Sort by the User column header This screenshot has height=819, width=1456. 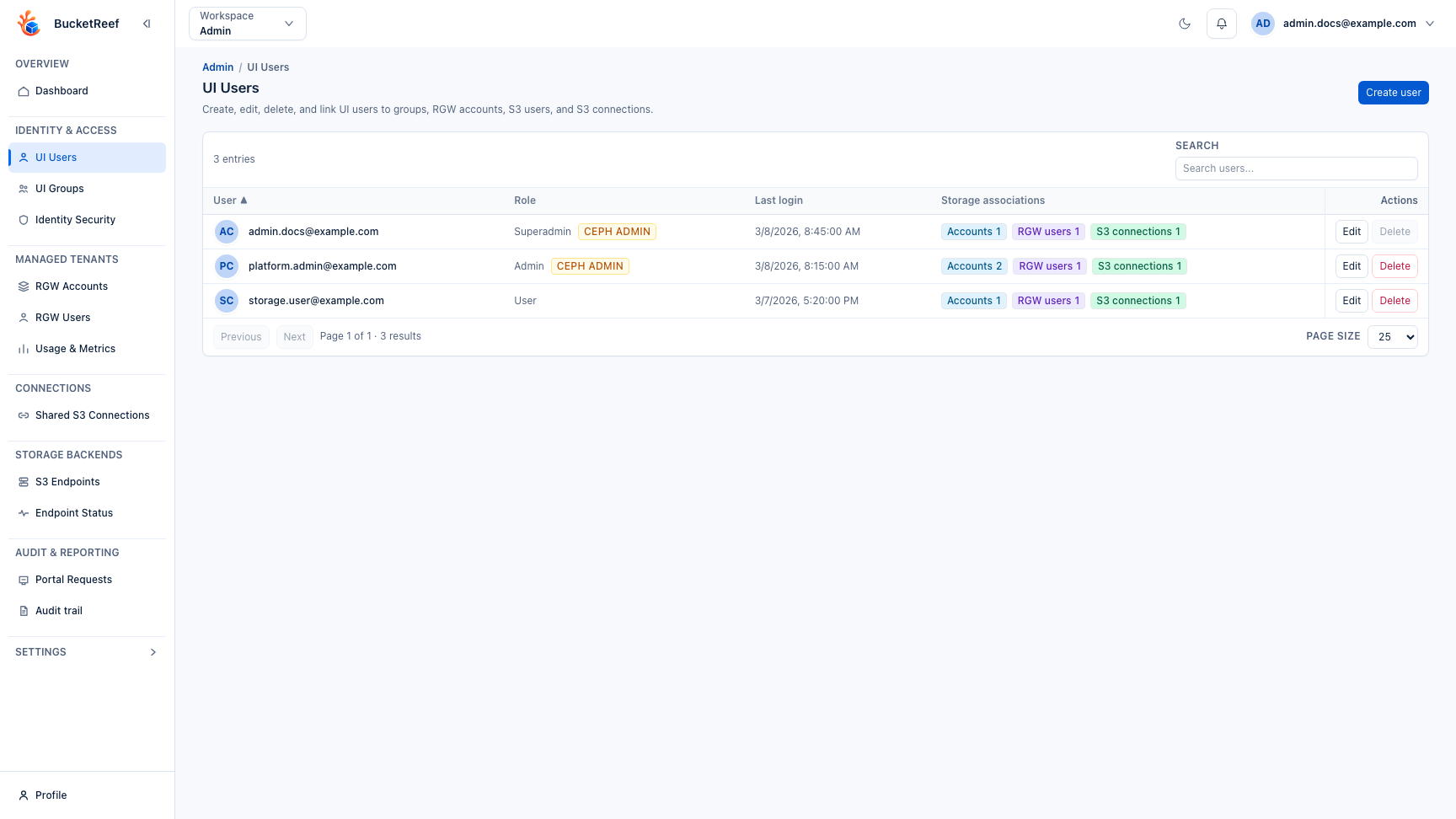[230, 201]
